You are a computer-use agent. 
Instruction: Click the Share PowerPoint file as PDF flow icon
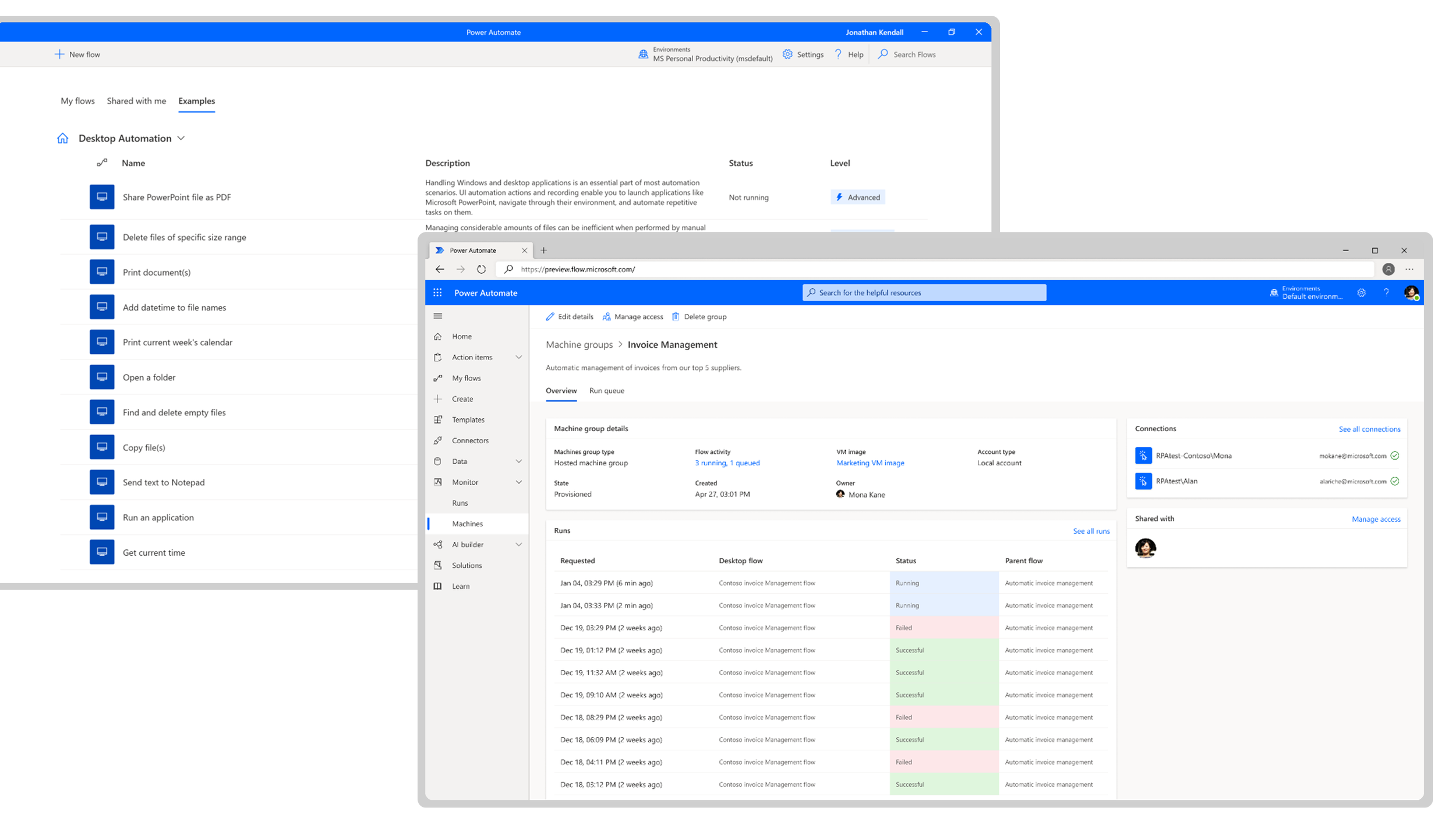pos(102,197)
